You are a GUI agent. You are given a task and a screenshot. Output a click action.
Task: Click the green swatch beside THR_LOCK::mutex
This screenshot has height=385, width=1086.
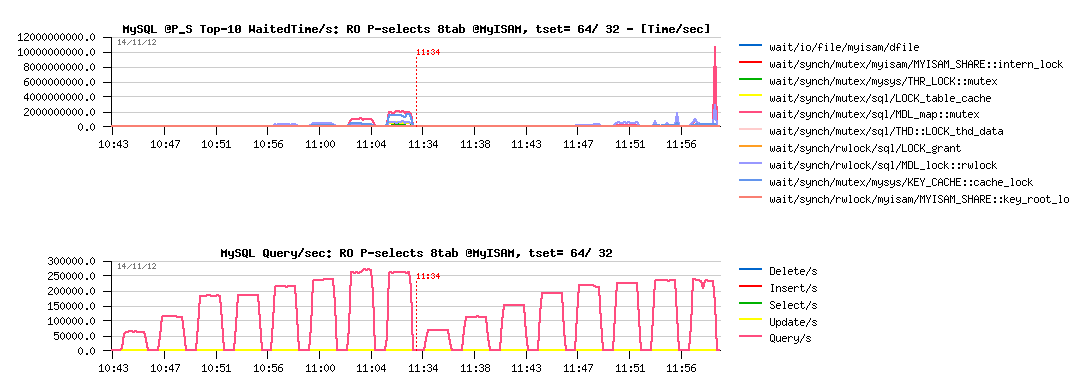click(x=750, y=80)
